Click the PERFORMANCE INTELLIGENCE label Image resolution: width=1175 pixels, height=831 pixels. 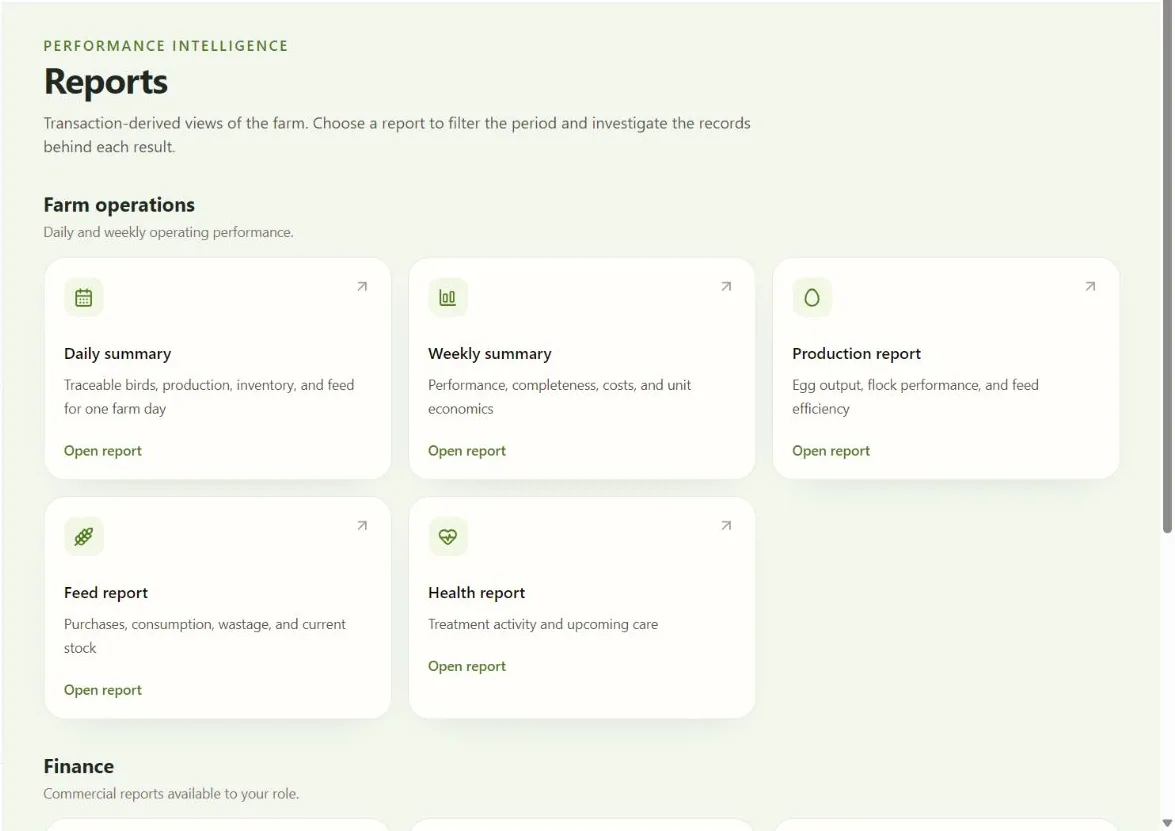166,46
